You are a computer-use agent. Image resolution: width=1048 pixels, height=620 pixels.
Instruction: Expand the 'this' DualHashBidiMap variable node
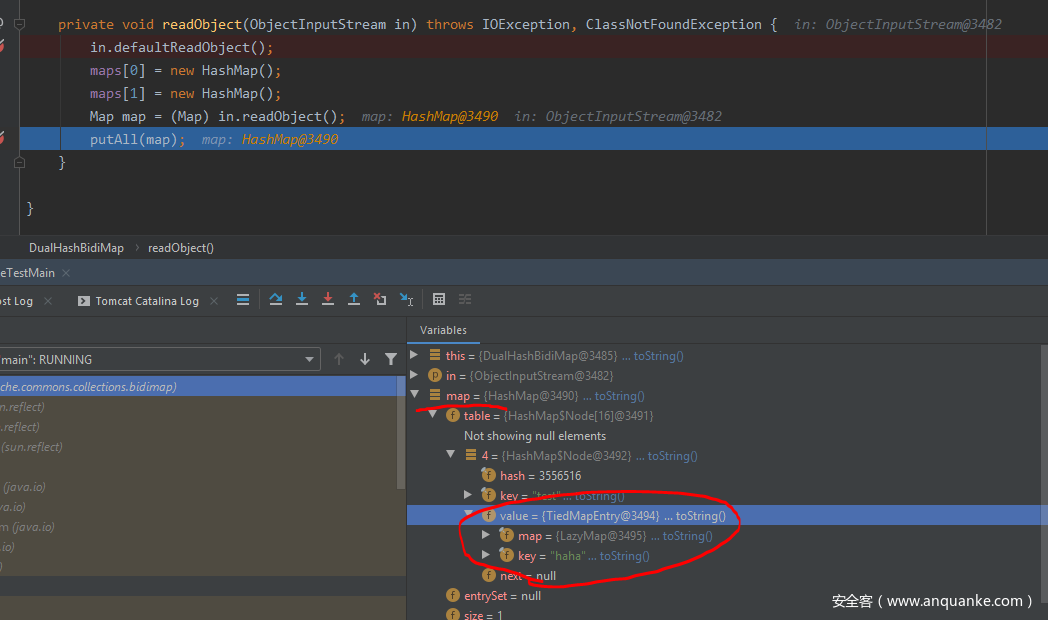414,355
